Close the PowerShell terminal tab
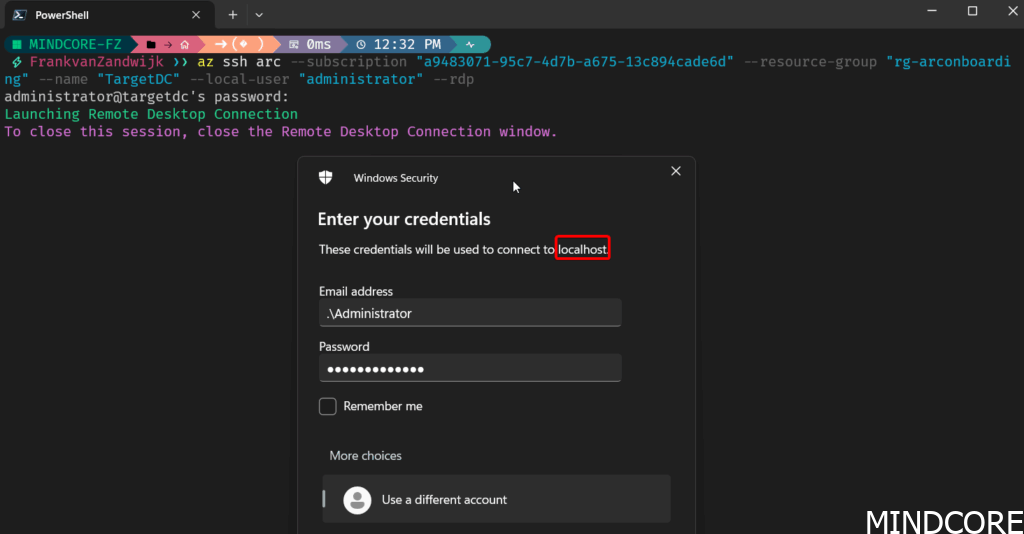Viewport: 1024px width, 534px height. point(196,14)
